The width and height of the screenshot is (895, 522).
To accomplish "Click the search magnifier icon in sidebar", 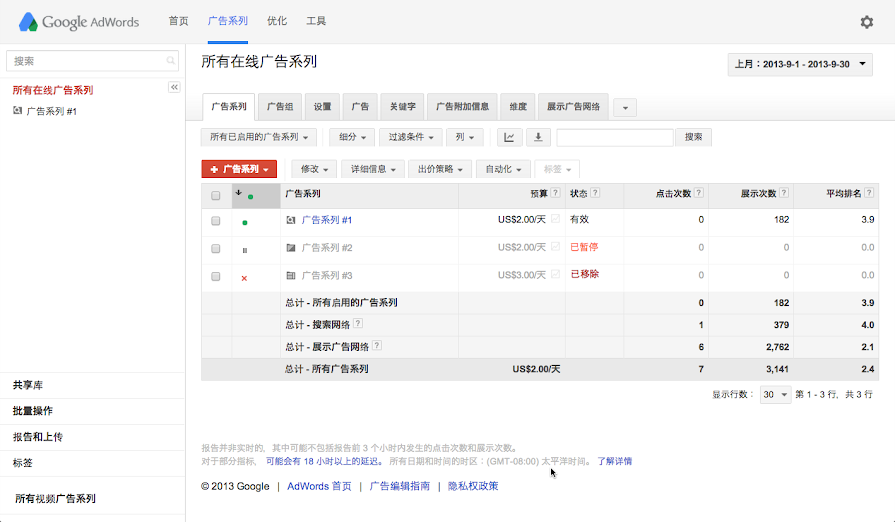I will point(170,60).
